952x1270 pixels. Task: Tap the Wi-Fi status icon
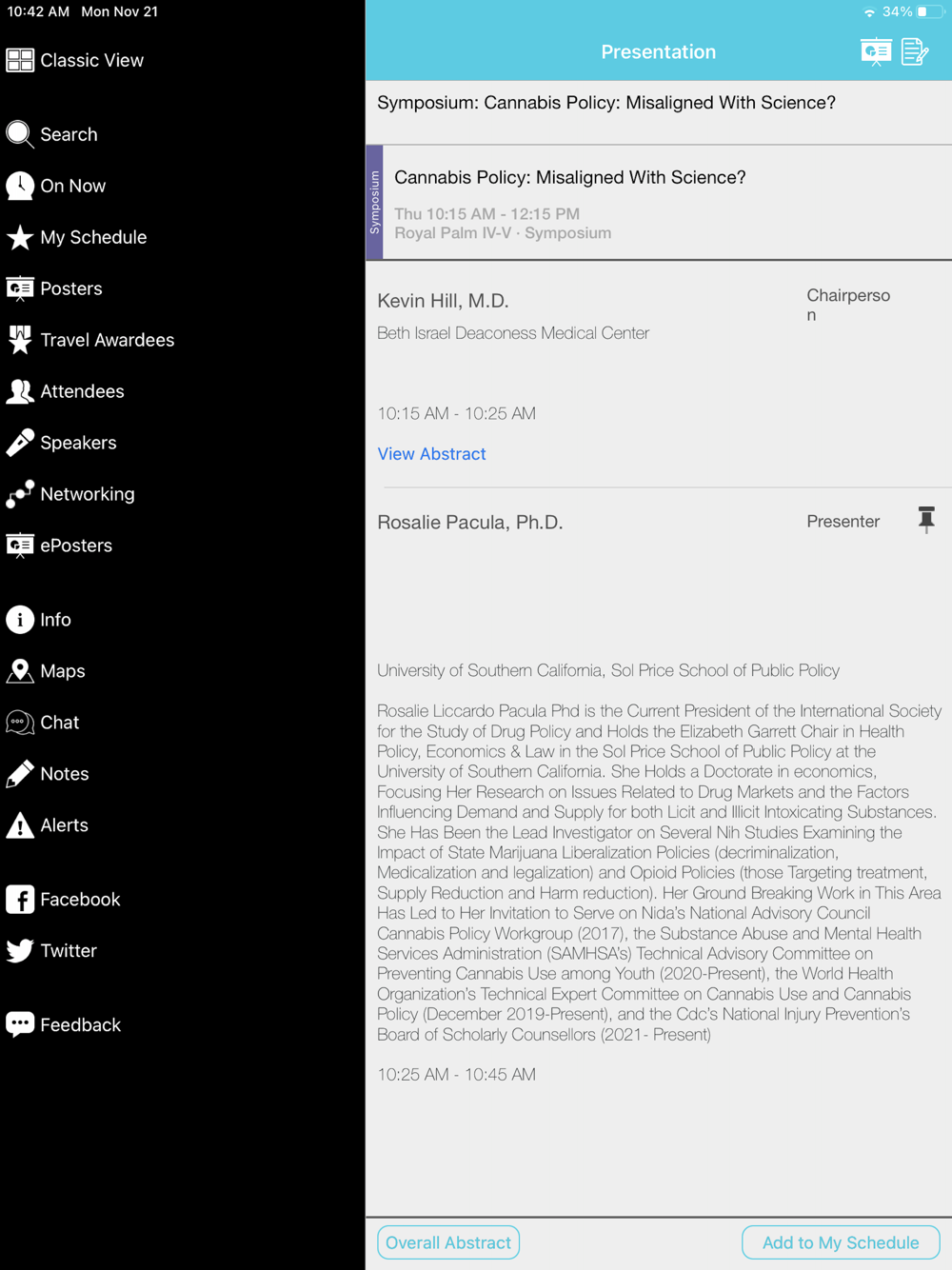[869, 12]
